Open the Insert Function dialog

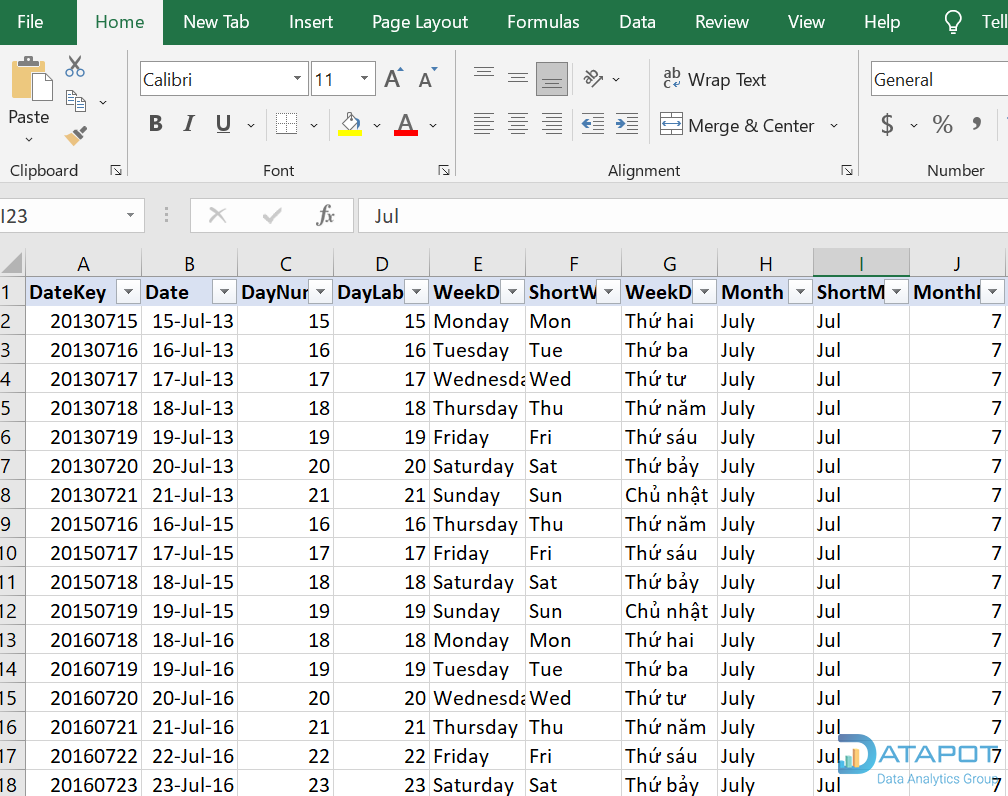coord(326,215)
